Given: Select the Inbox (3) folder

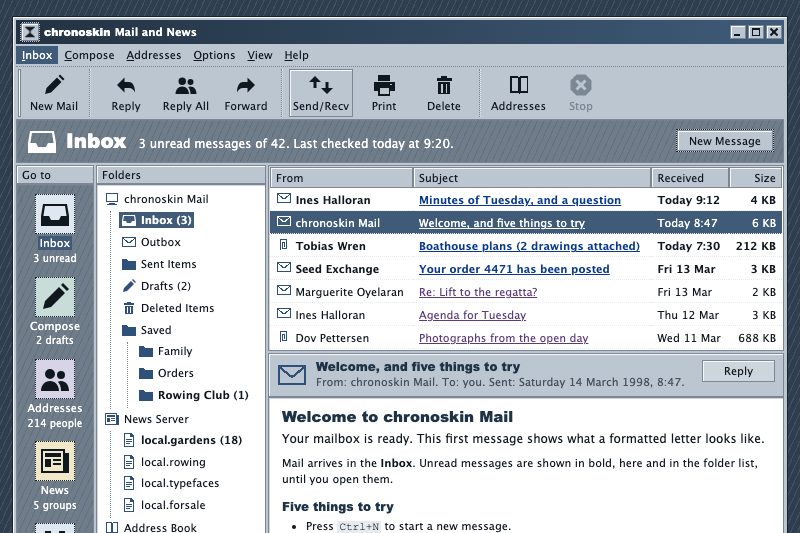Looking at the screenshot, I should tap(157, 220).
